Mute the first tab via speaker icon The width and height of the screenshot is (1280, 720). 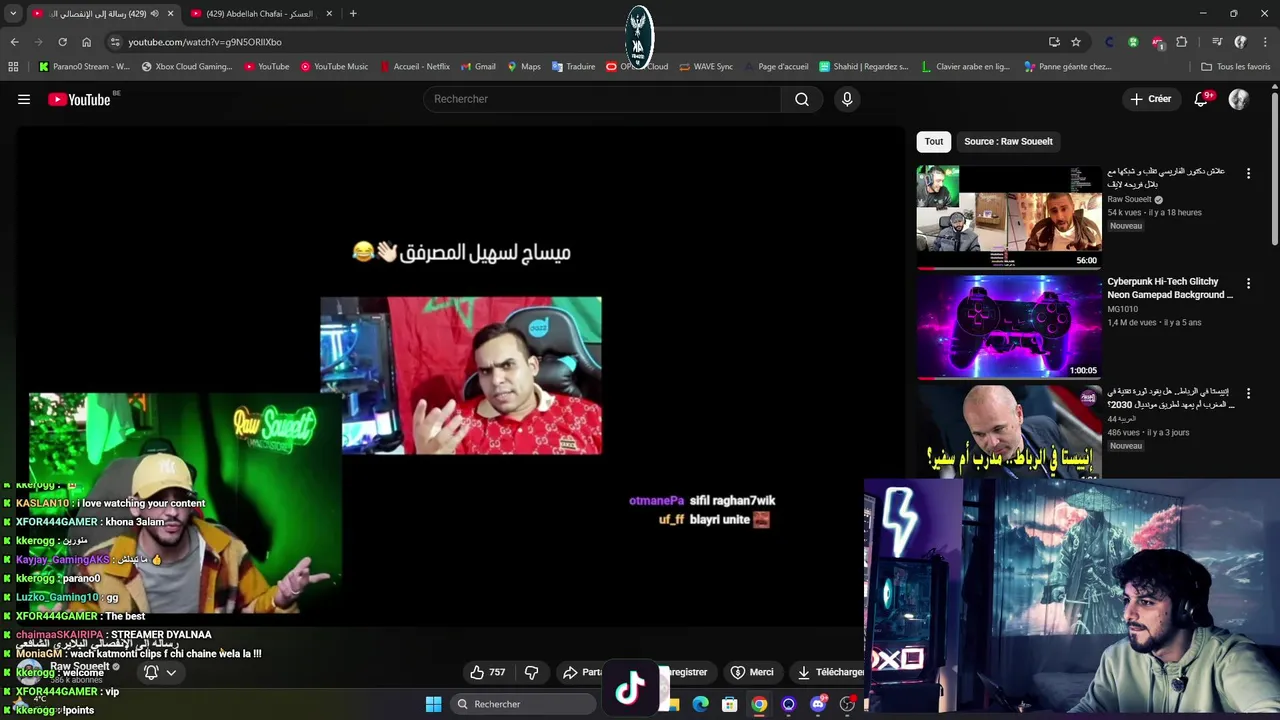tap(154, 14)
